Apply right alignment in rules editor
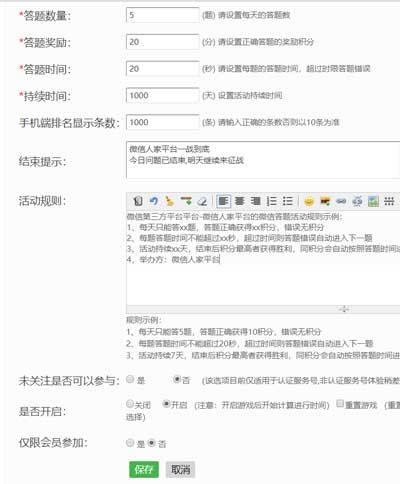 point(255,201)
